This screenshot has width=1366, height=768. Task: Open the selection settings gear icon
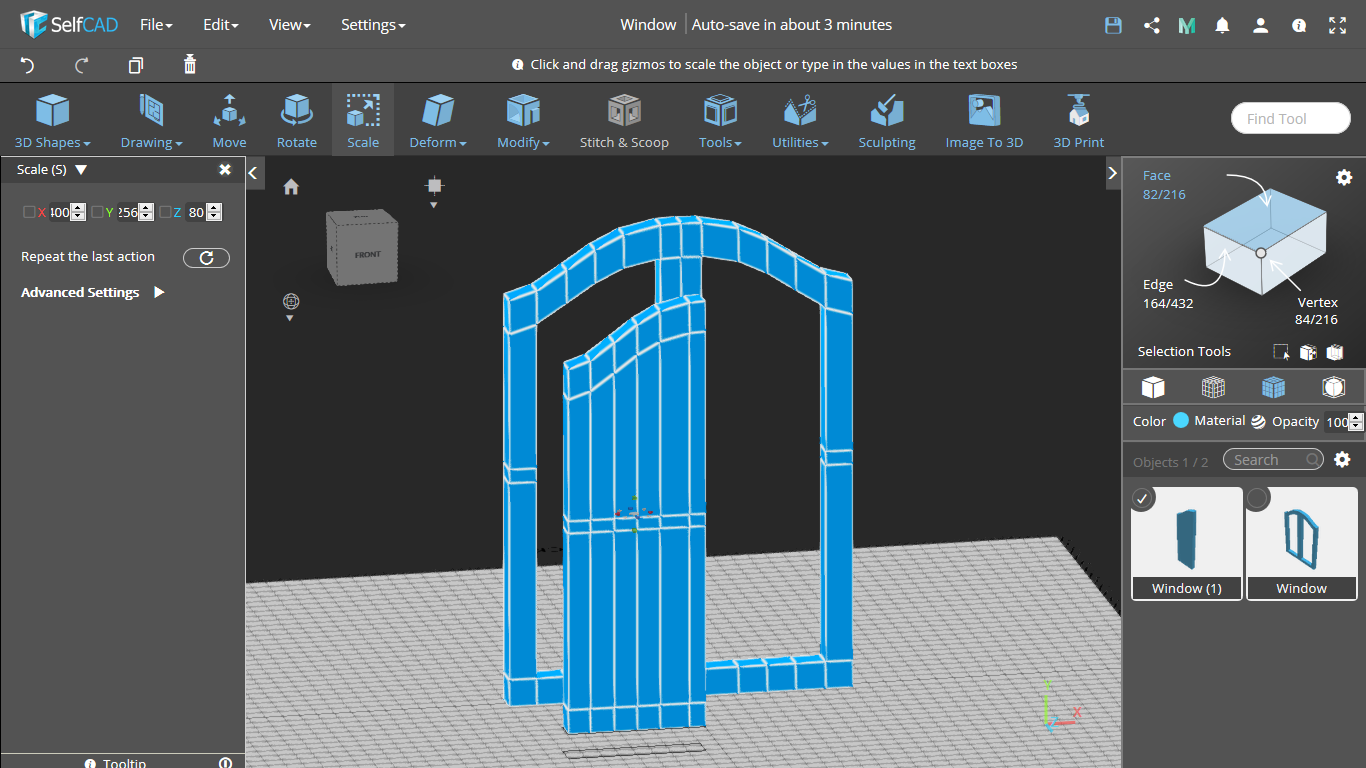(1344, 177)
